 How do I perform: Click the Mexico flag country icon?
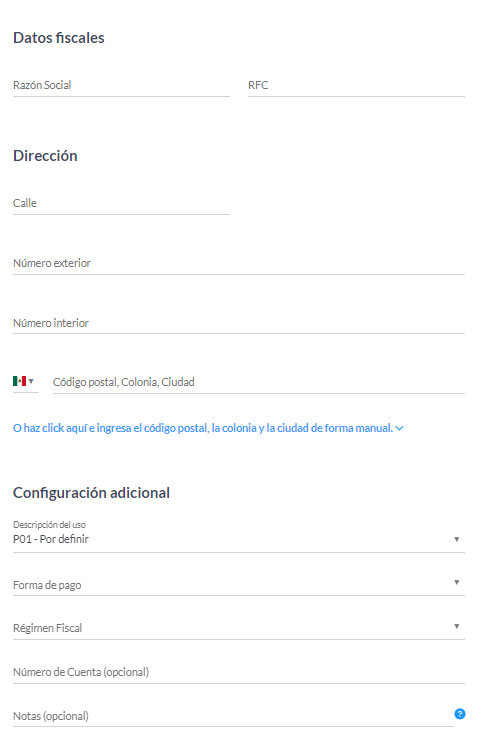coord(20,381)
